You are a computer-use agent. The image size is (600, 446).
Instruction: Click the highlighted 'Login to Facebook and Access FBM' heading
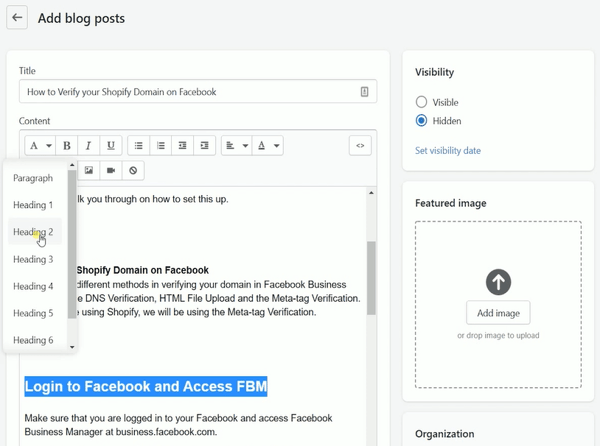[146, 386]
